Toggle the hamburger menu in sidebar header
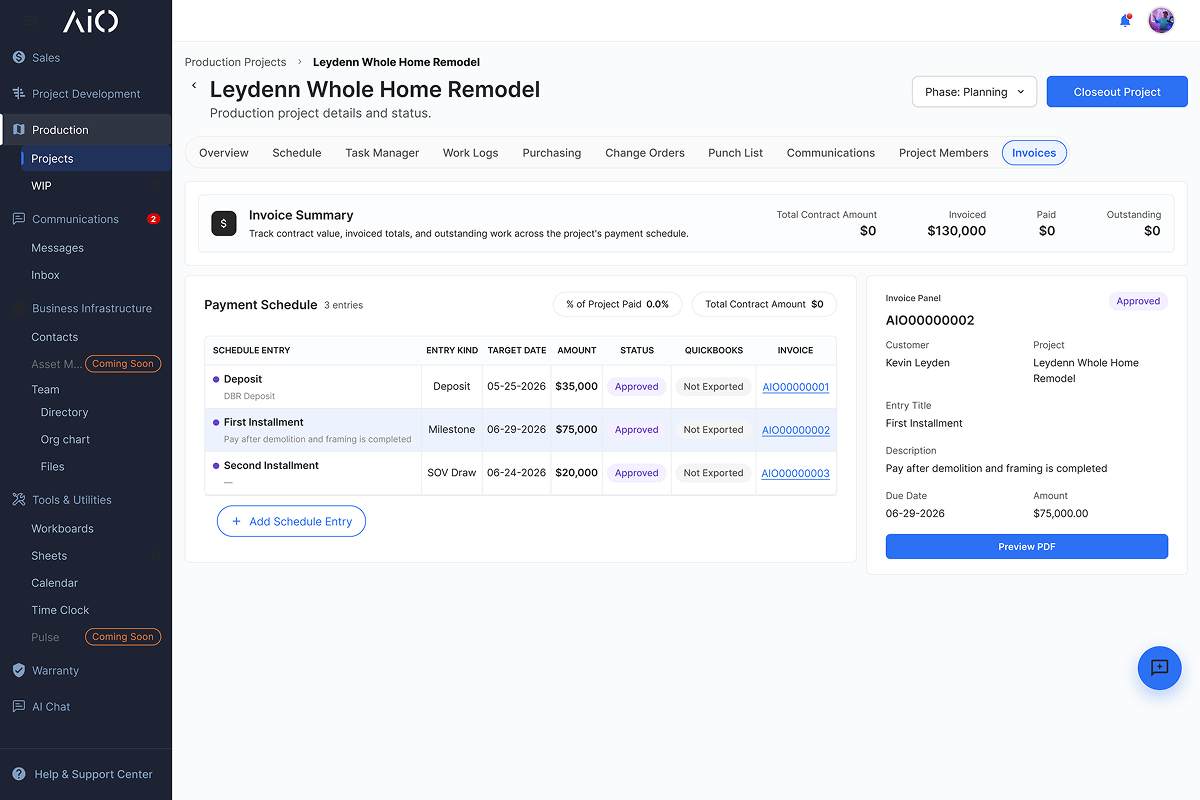 (x=31, y=21)
